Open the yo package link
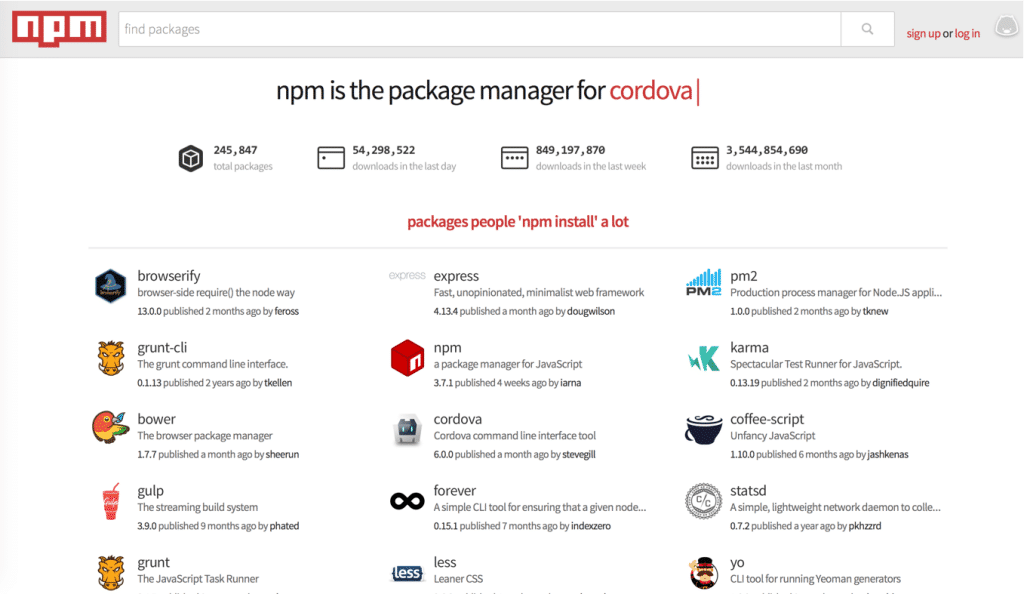1024x594 pixels. pos(737,562)
